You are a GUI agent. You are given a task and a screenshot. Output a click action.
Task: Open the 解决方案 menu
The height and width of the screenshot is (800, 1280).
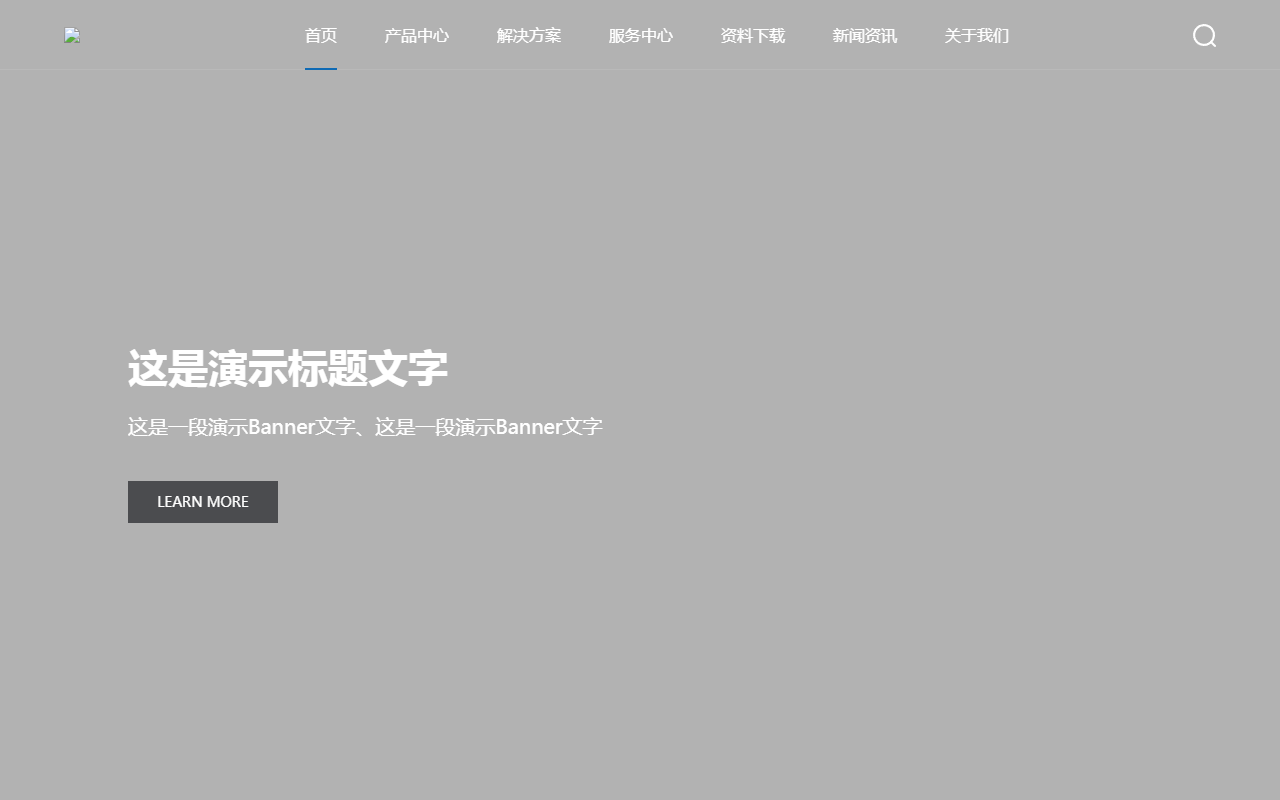tap(529, 36)
